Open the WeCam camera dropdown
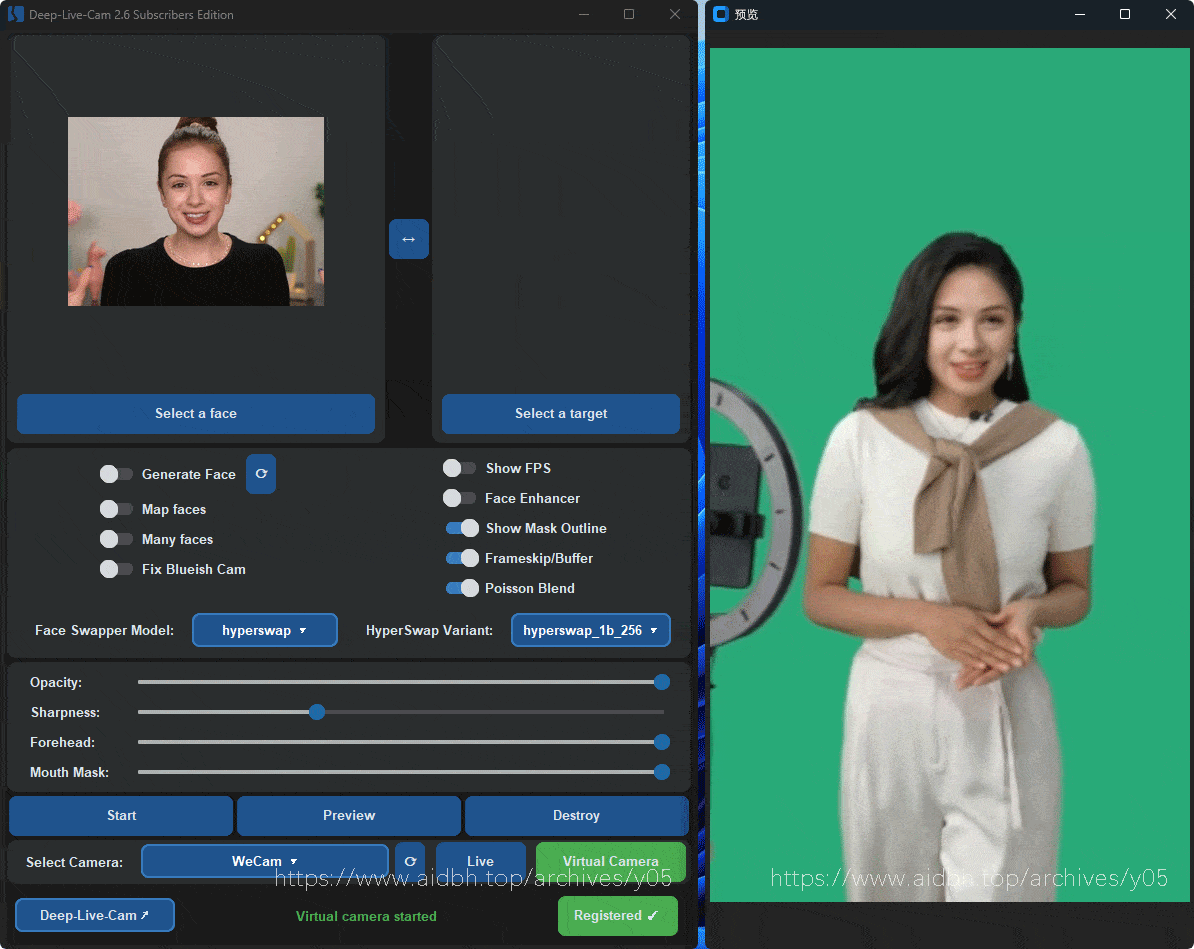1194x949 pixels. 265,861
